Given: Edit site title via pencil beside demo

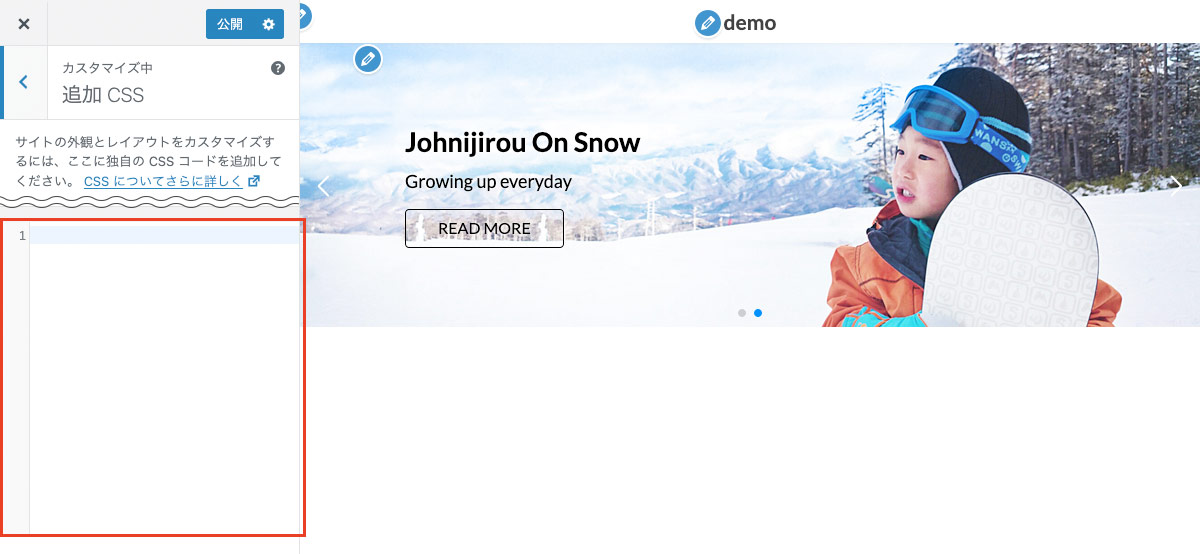Looking at the screenshot, I should pyautogui.click(x=708, y=22).
